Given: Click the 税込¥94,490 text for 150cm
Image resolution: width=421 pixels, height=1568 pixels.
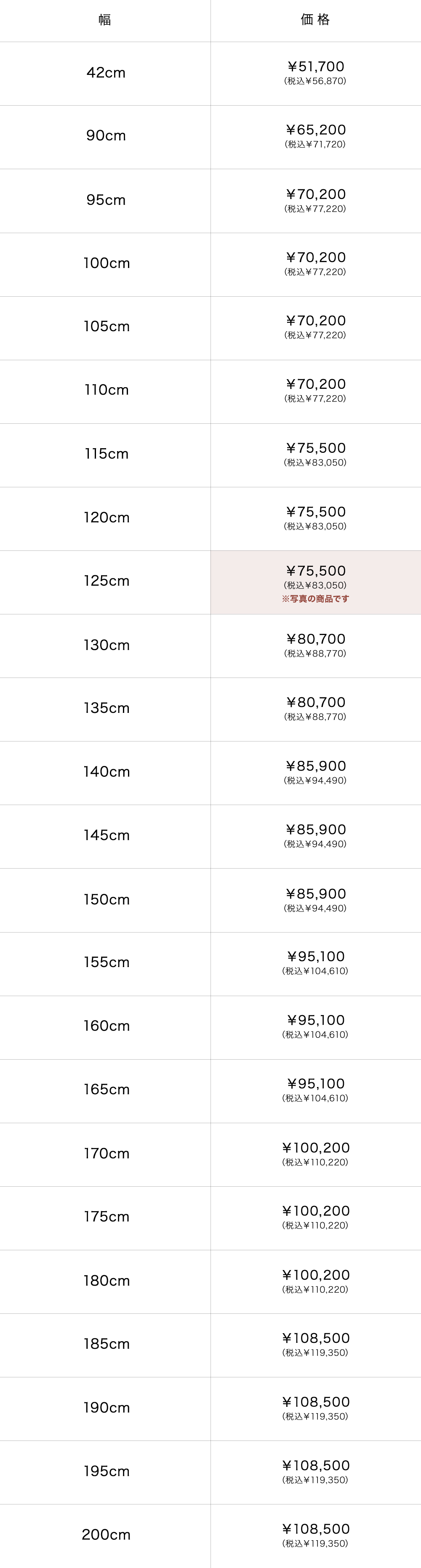Looking at the screenshot, I should [315, 908].
